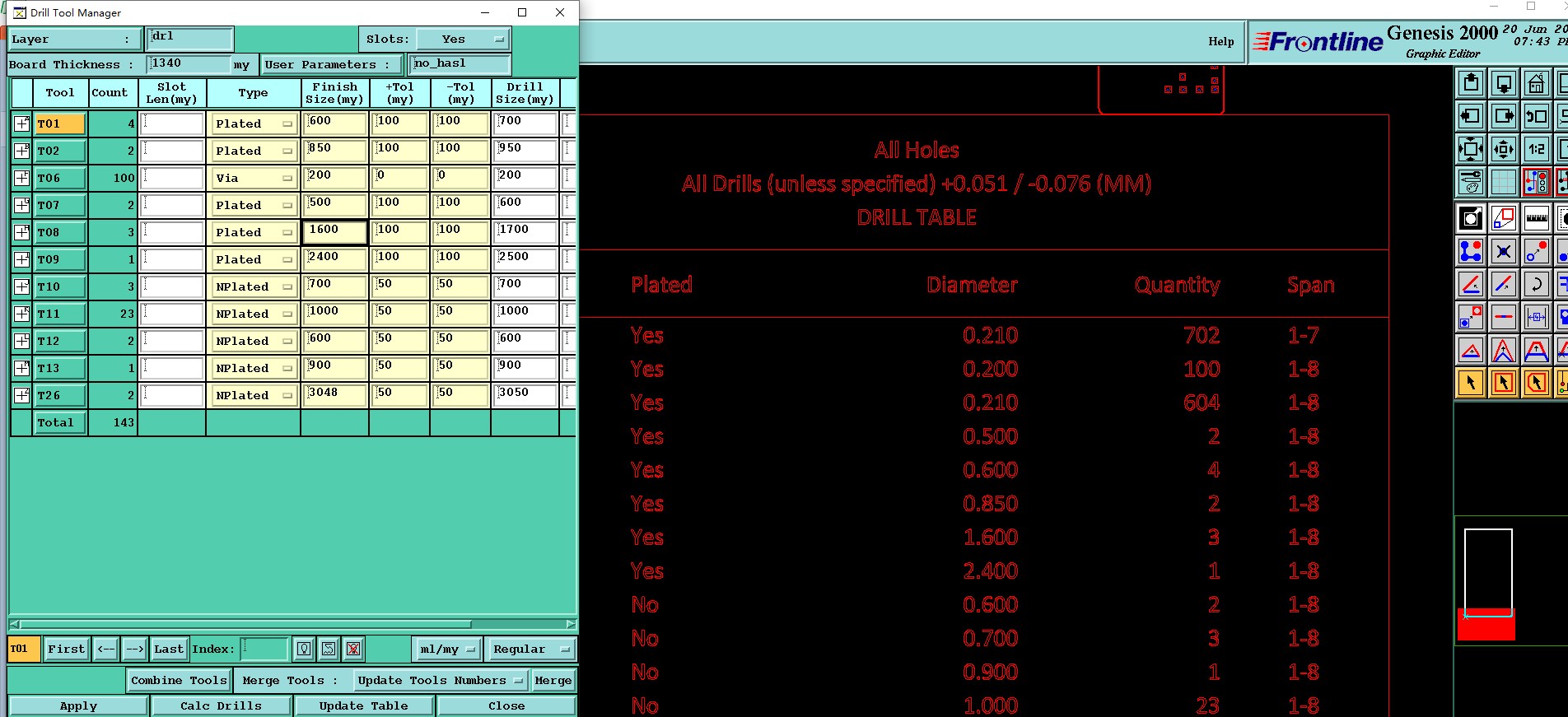Click the point-to-point move icon

[1537, 251]
